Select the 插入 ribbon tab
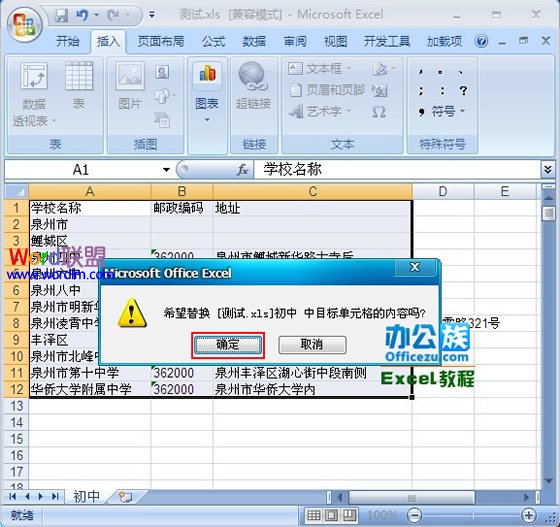The height and width of the screenshot is (527, 560). [108, 42]
